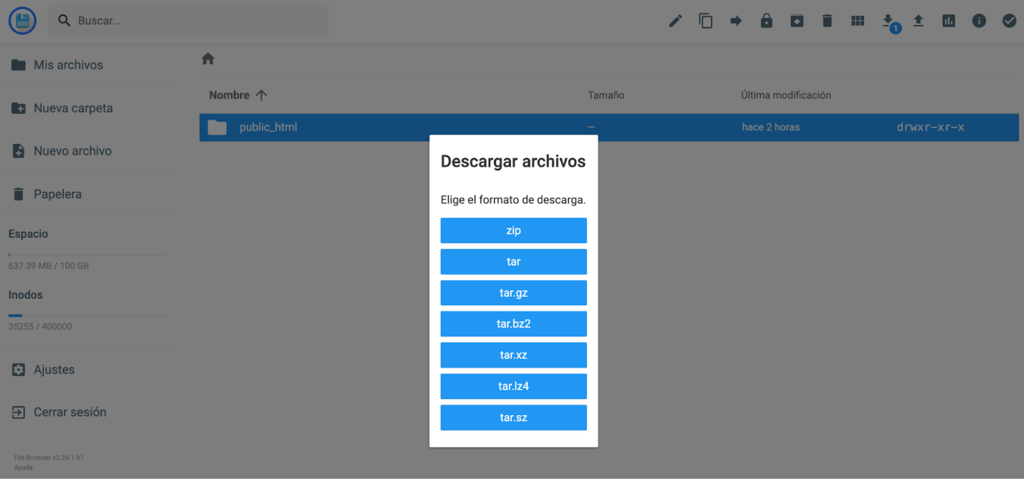Open Ajustes settings in sidebar
The image size is (1024, 479).
pos(54,370)
